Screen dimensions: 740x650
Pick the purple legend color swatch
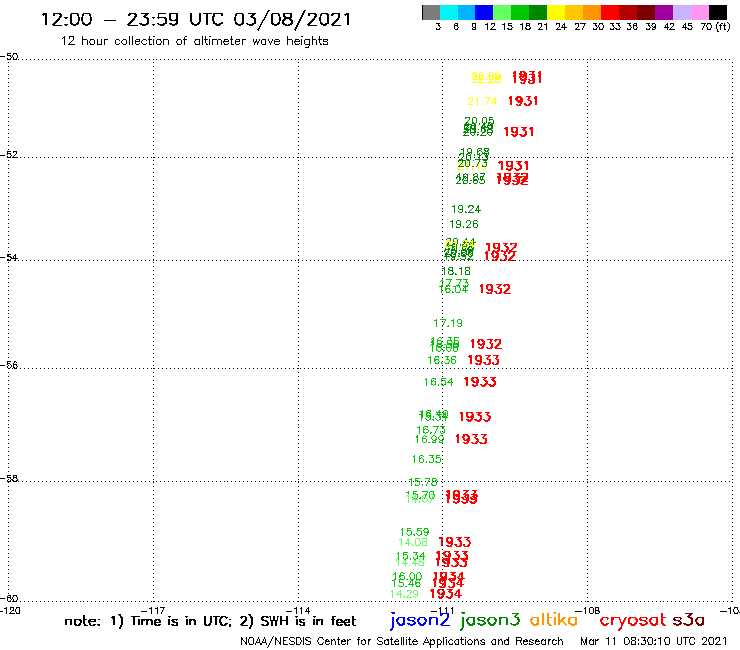pos(664,12)
